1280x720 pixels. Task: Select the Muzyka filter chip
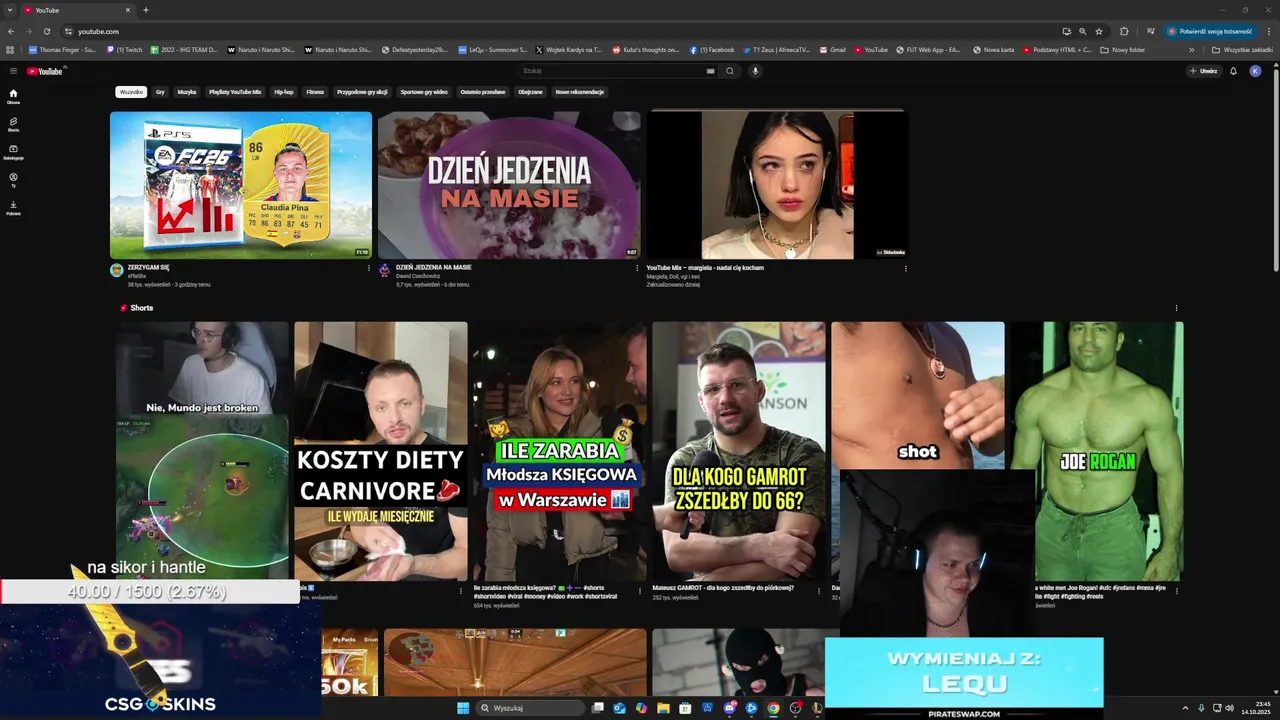(187, 92)
